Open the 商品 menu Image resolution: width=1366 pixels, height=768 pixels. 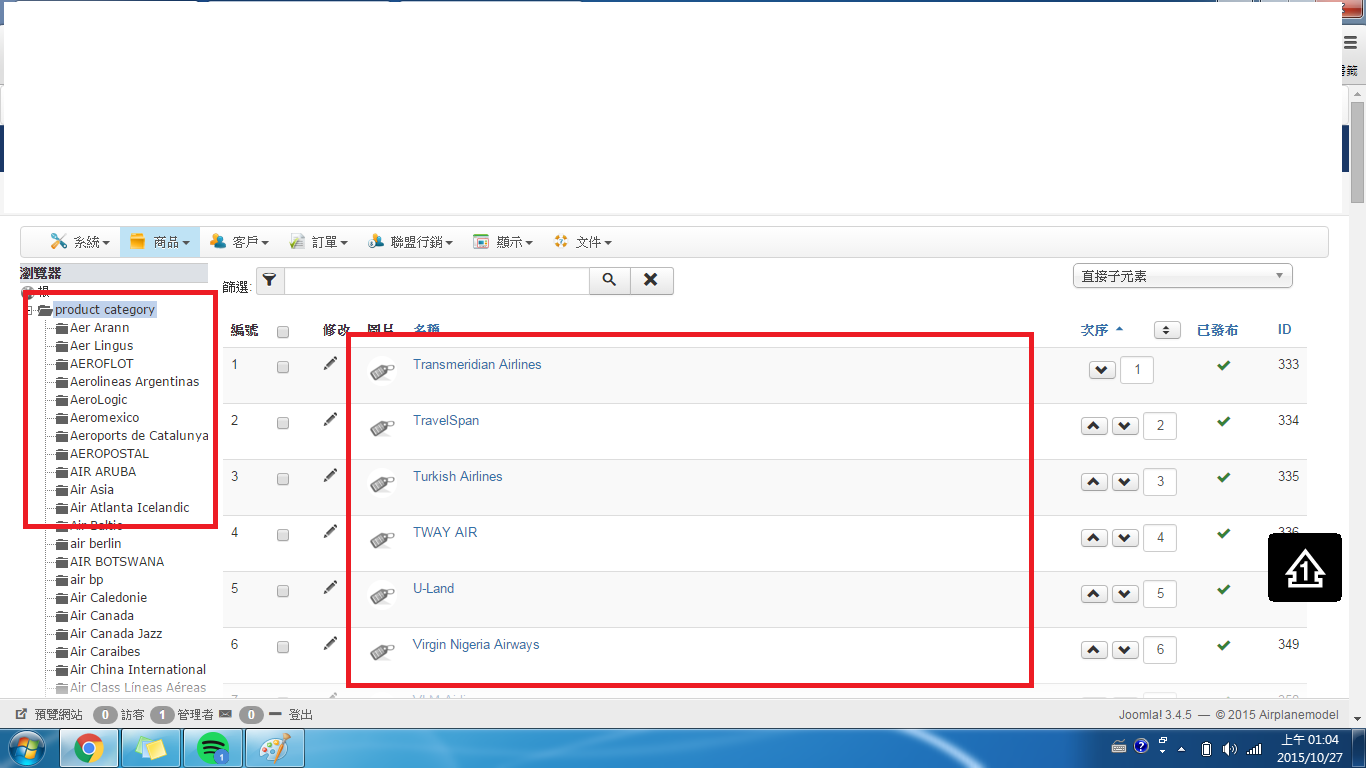coord(159,242)
